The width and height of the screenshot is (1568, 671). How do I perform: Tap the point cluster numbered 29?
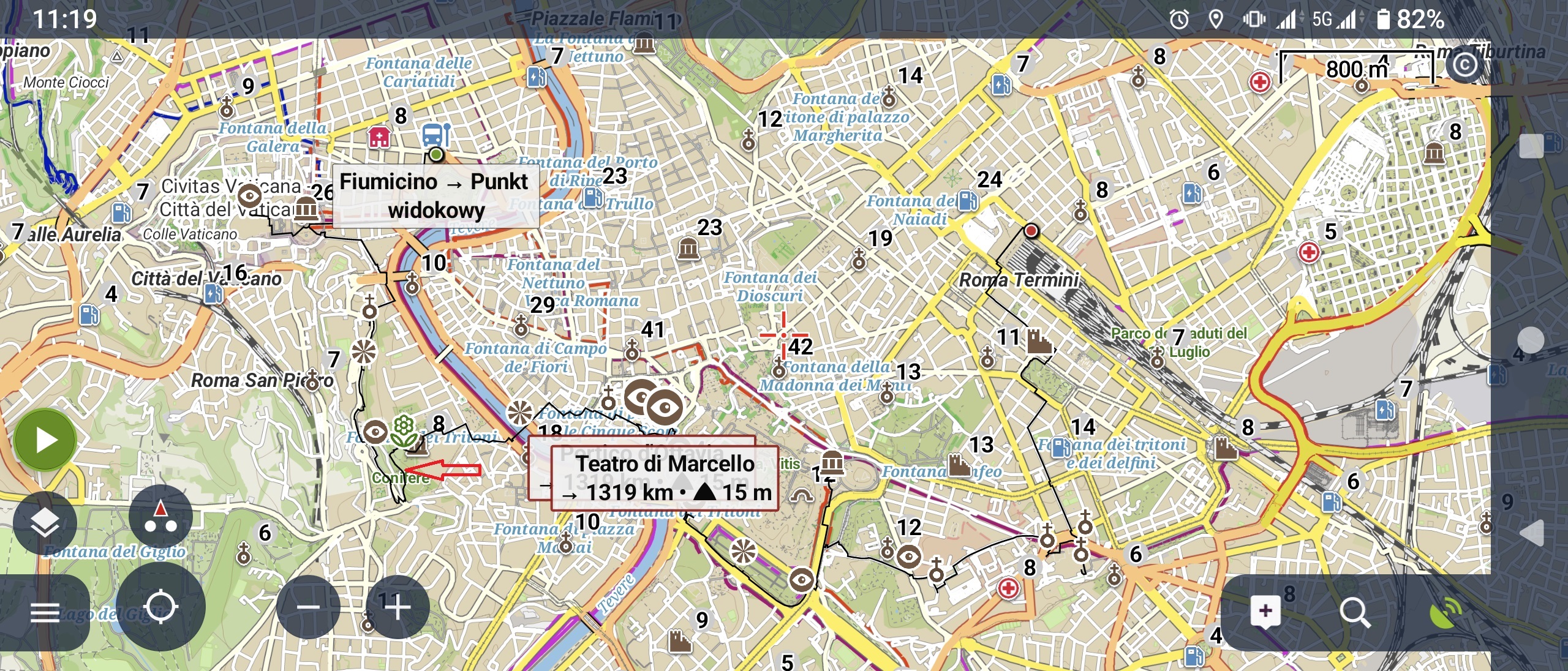543,304
